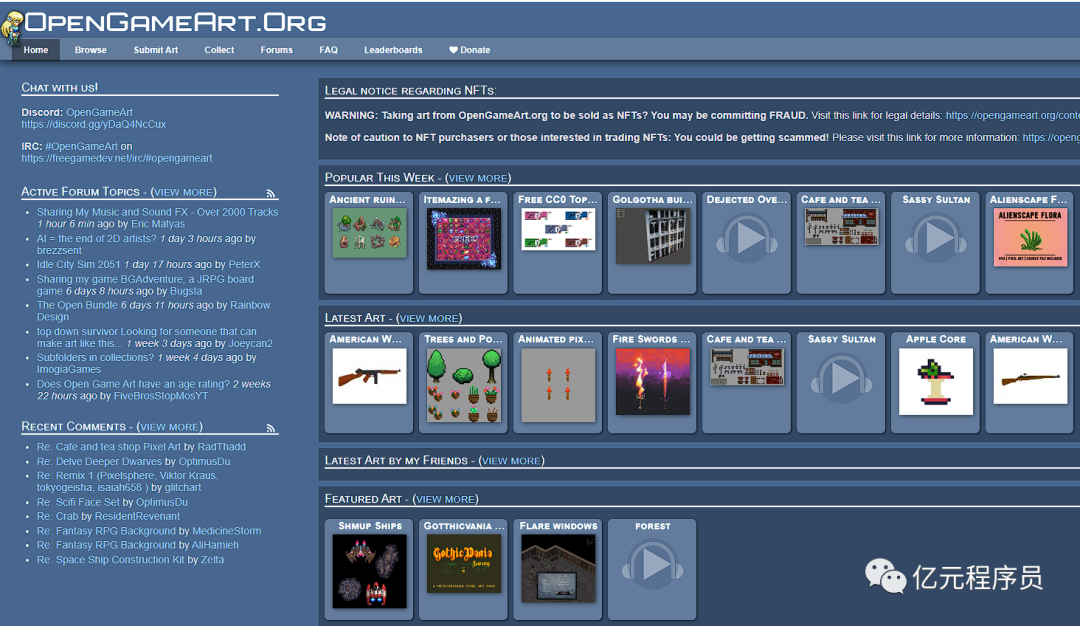Open the OpenGameArt Discord link
1080x626 pixels.
pos(99,112)
